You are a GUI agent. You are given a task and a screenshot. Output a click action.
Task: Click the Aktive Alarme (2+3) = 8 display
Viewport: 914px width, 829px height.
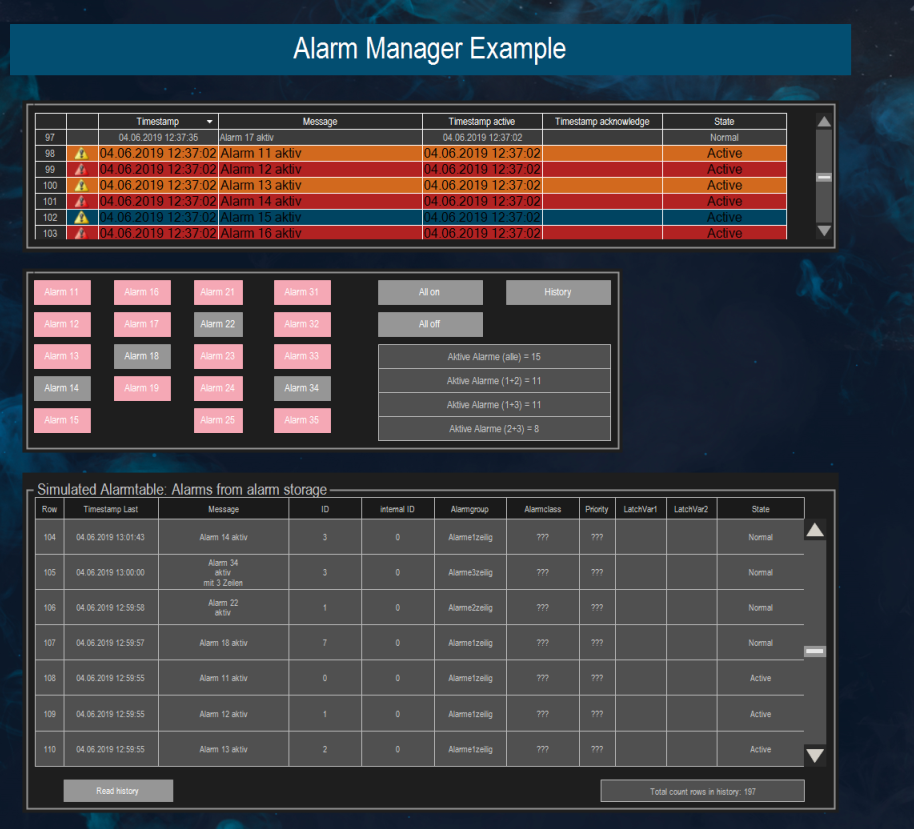click(494, 428)
